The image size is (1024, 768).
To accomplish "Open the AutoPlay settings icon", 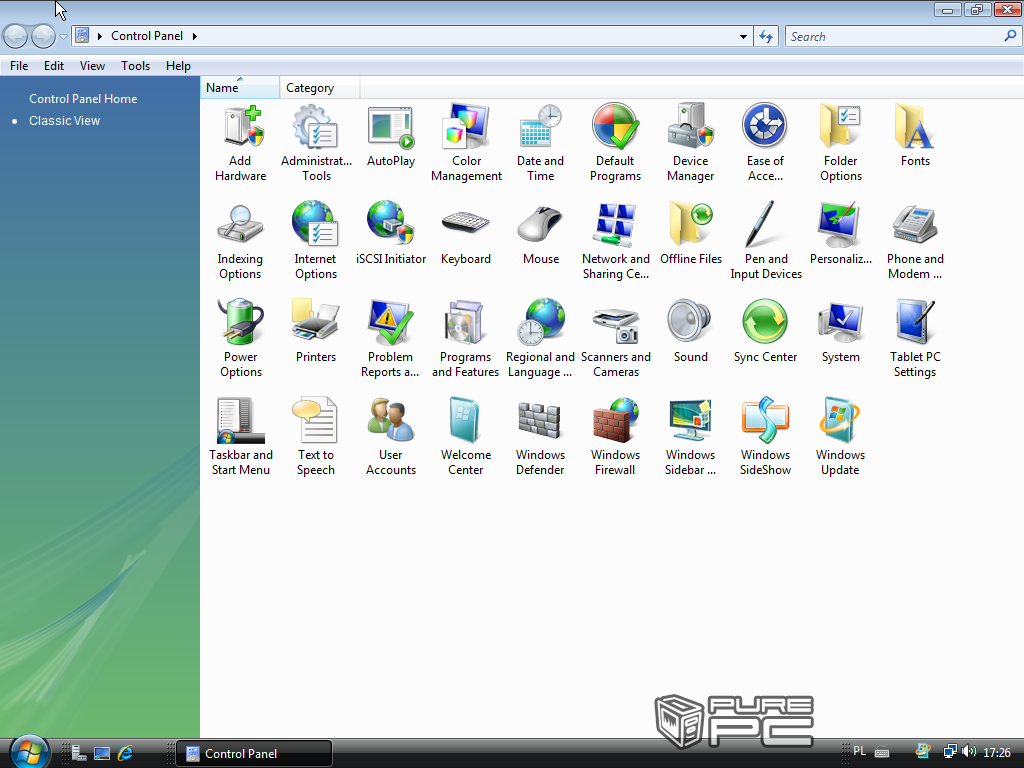I will [x=391, y=136].
